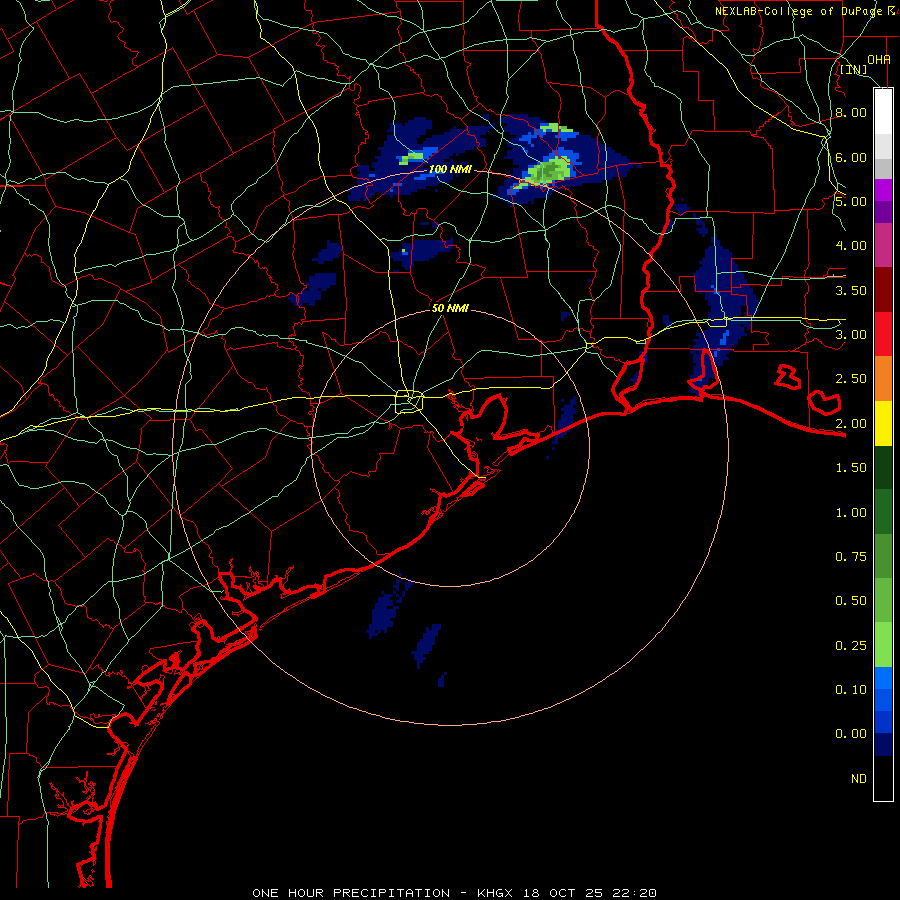Click the ND legend label

859,779
